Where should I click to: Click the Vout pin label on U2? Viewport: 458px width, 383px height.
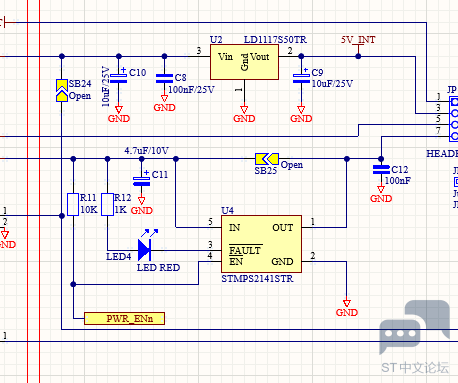[260, 57]
